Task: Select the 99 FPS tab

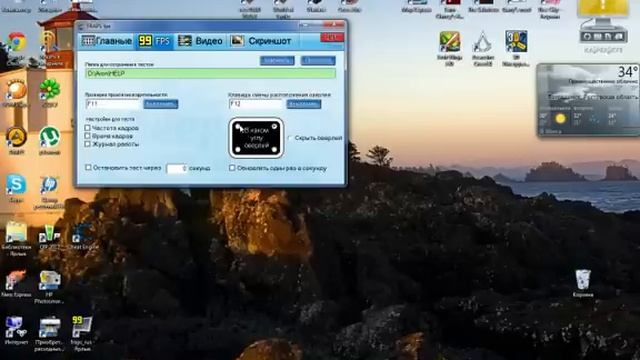Action: 154,41
